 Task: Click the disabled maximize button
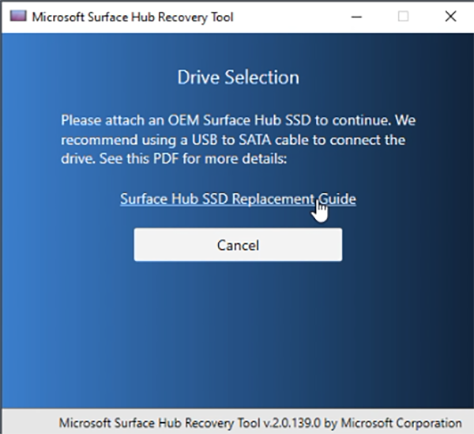pyautogui.click(x=403, y=16)
